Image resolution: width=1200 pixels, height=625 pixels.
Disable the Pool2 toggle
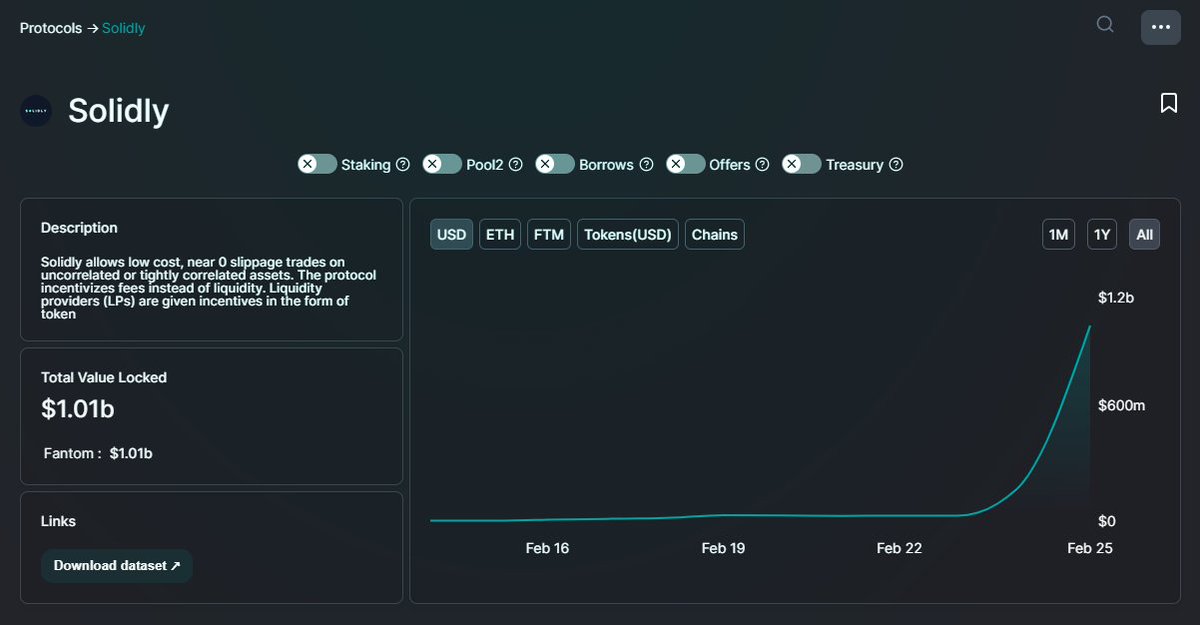(x=441, y=164)
